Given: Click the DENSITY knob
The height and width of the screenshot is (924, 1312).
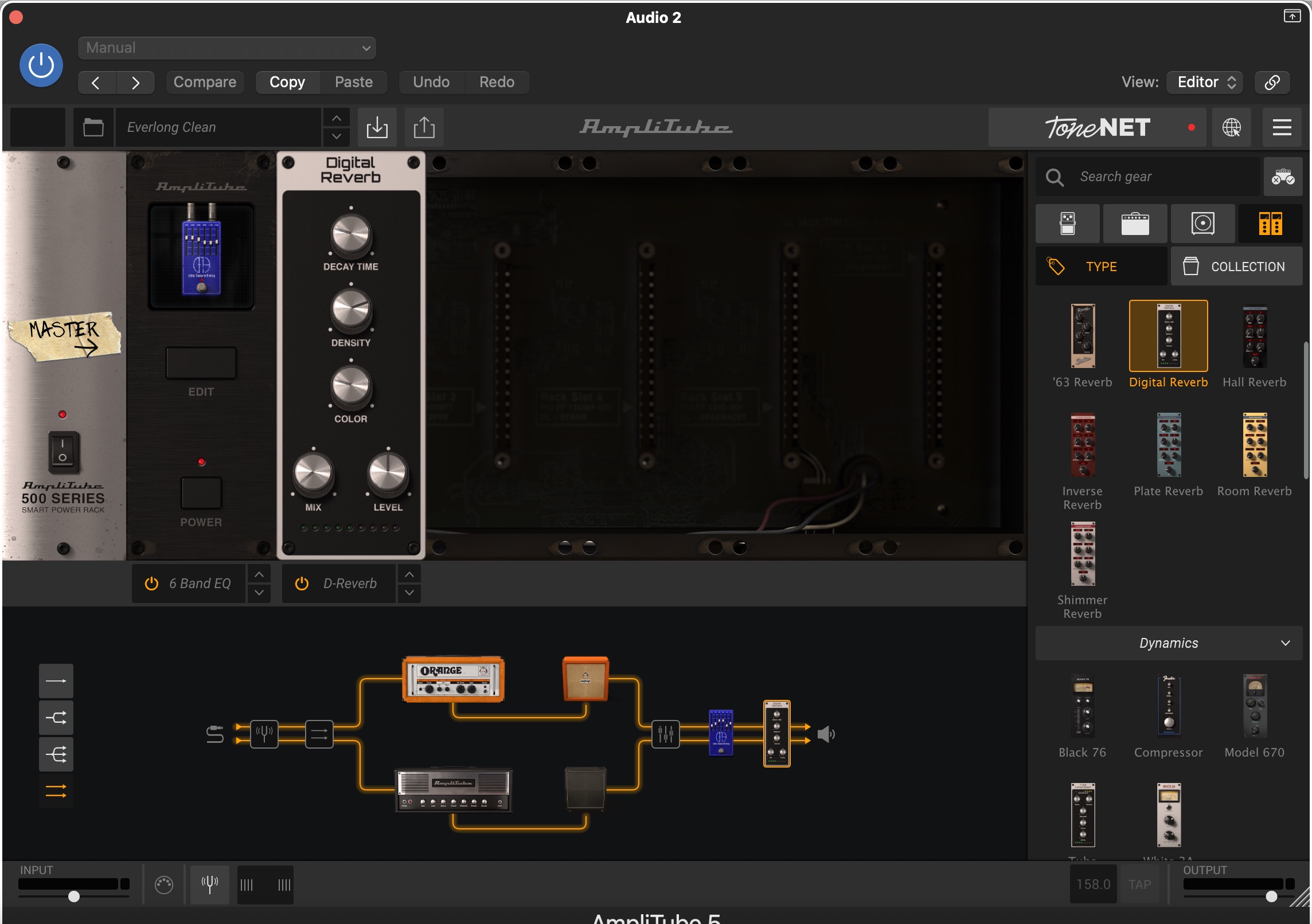Looking at the screenshot, I should 351,311.
